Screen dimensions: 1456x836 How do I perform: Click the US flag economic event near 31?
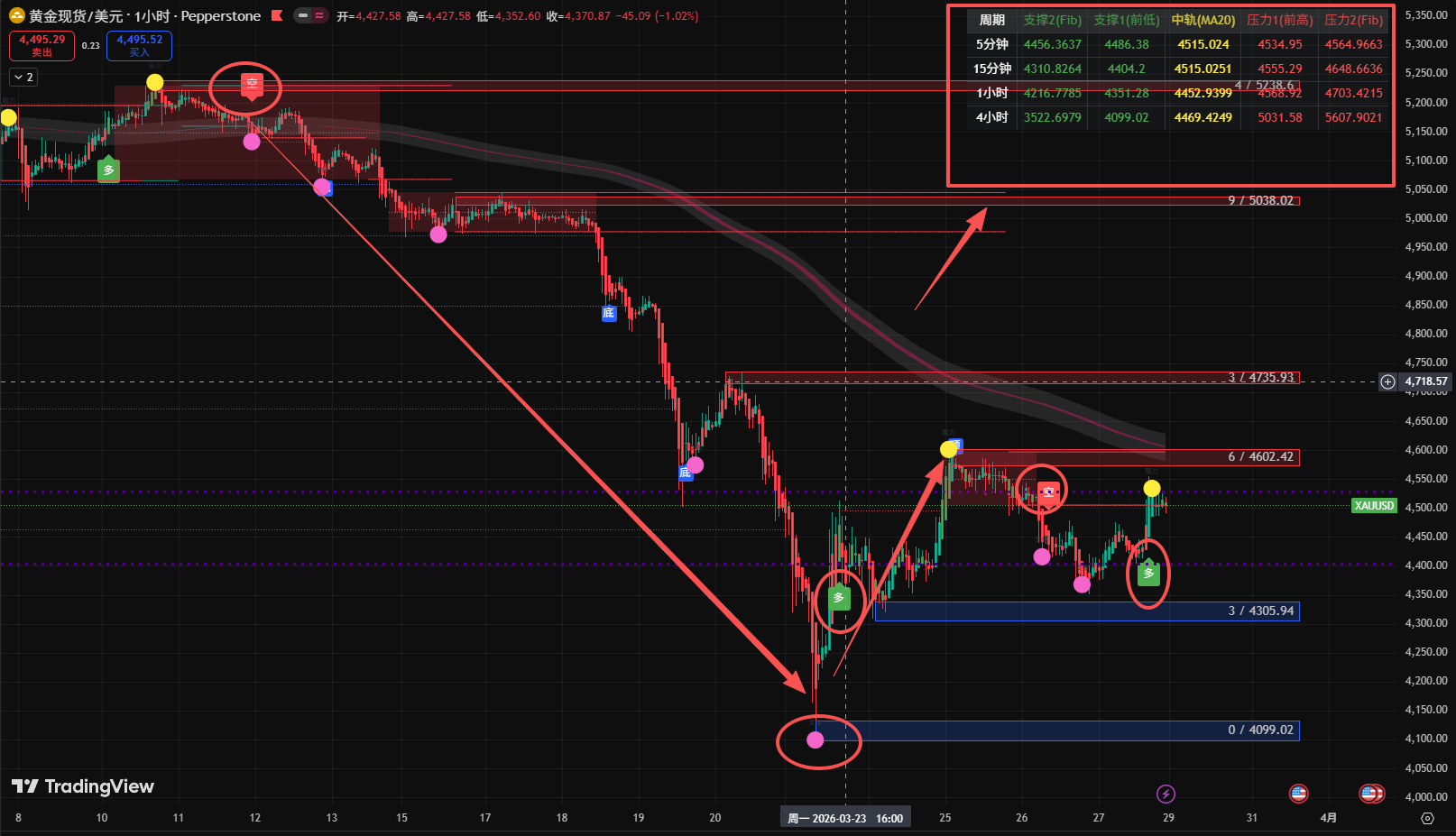pos(1298,794)
